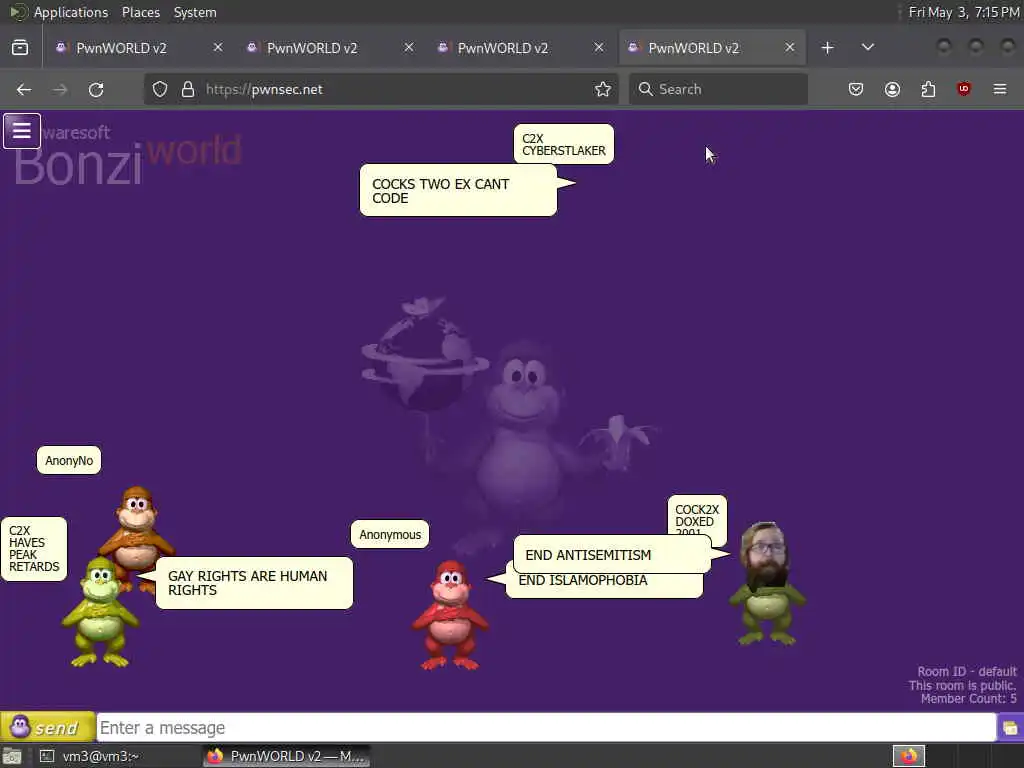
Task: Close the third PwnWORLD v2 tab
Action: pos(599,48)
